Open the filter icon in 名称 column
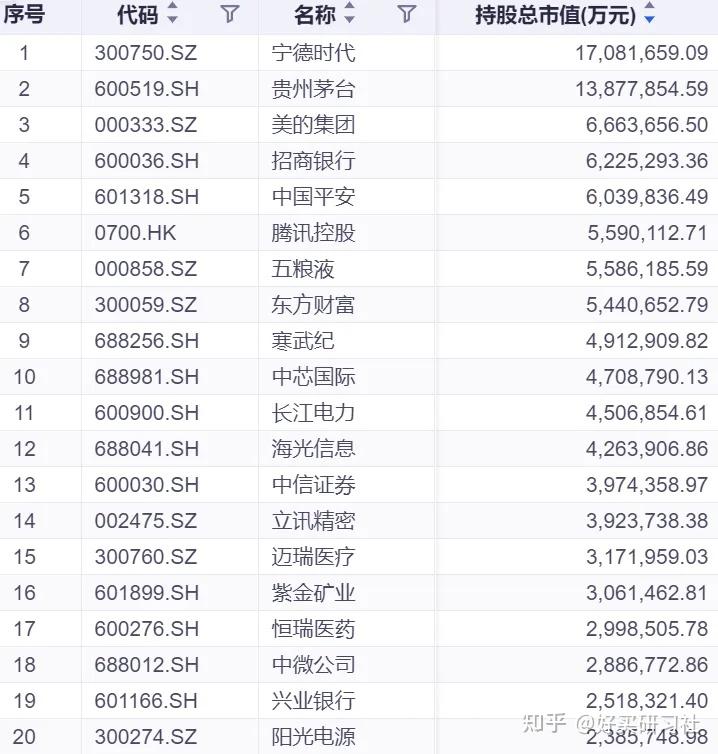This screenshot has height=754, width=718. (407, 14)
